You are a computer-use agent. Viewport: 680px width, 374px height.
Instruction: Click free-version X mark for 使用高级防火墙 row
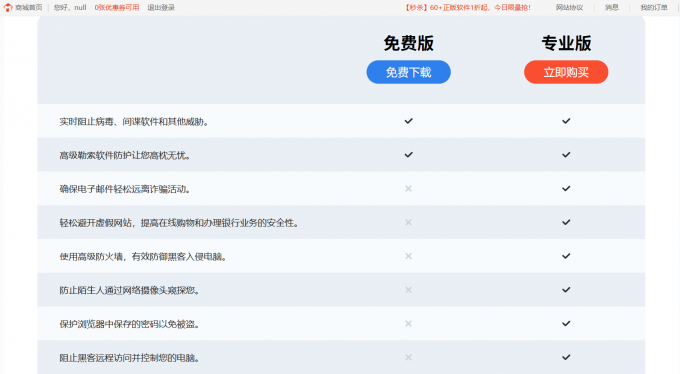pyautogui.click(x=409, y=256)
